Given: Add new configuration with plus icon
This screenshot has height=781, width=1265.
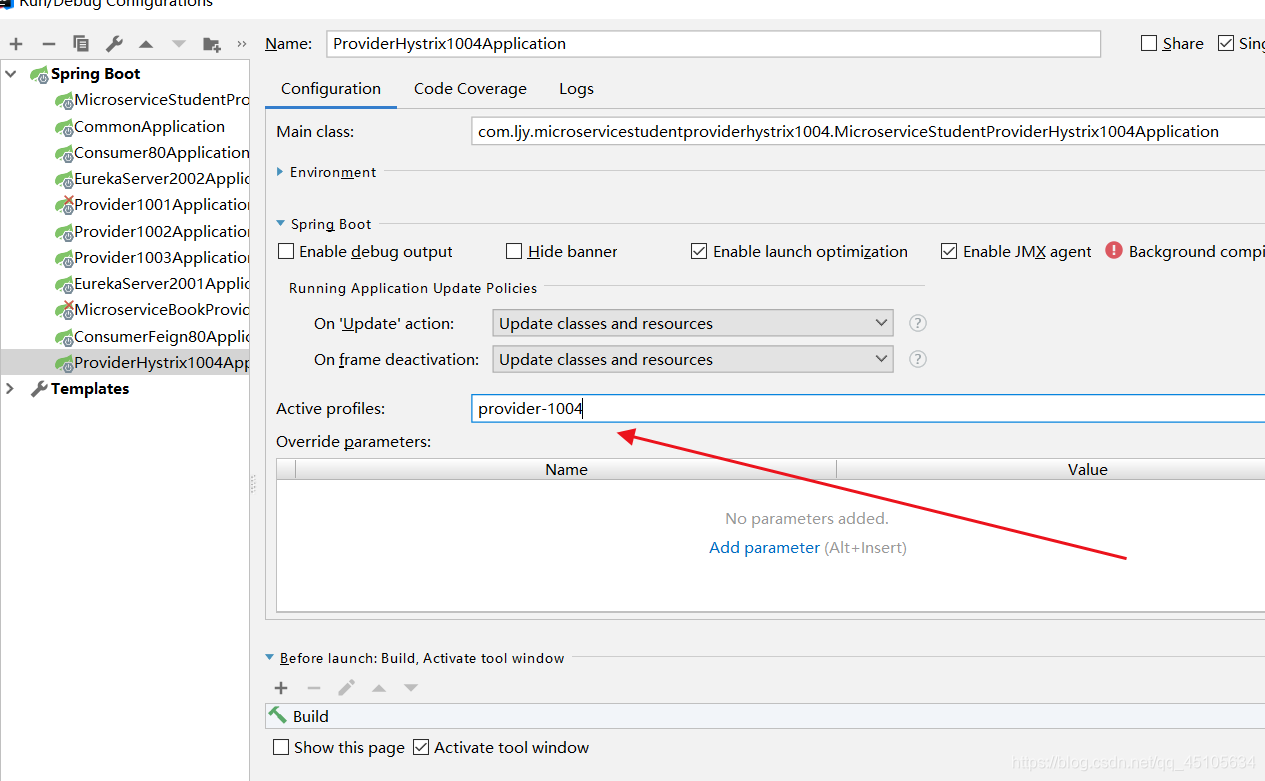Looking at the screenshot, I should [x=16, y=44].
